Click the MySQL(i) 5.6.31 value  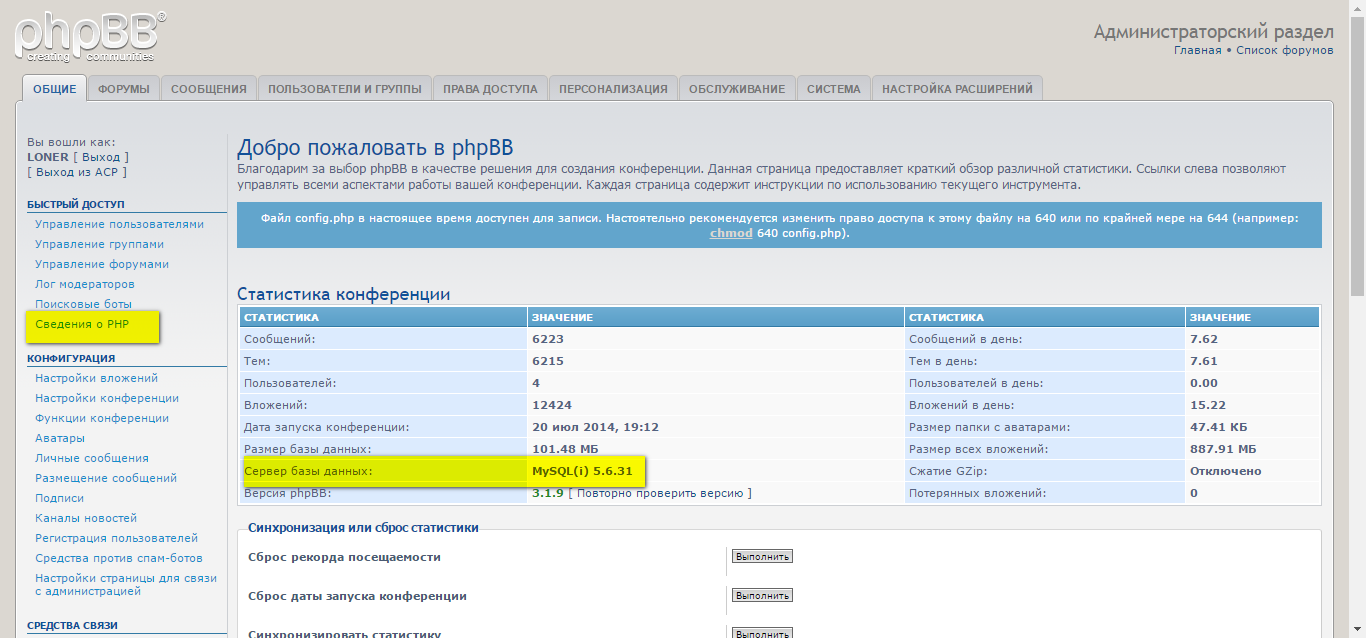pyautogui.click(x=582, y=471)
